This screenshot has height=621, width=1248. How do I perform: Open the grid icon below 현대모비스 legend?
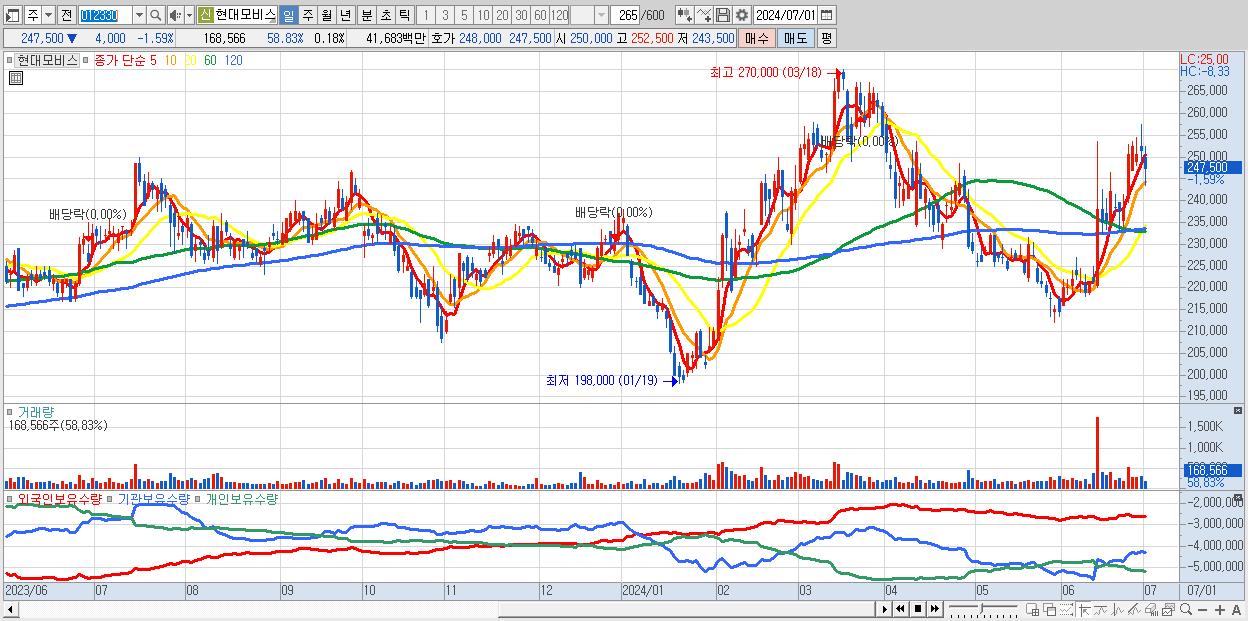(14, 78)
